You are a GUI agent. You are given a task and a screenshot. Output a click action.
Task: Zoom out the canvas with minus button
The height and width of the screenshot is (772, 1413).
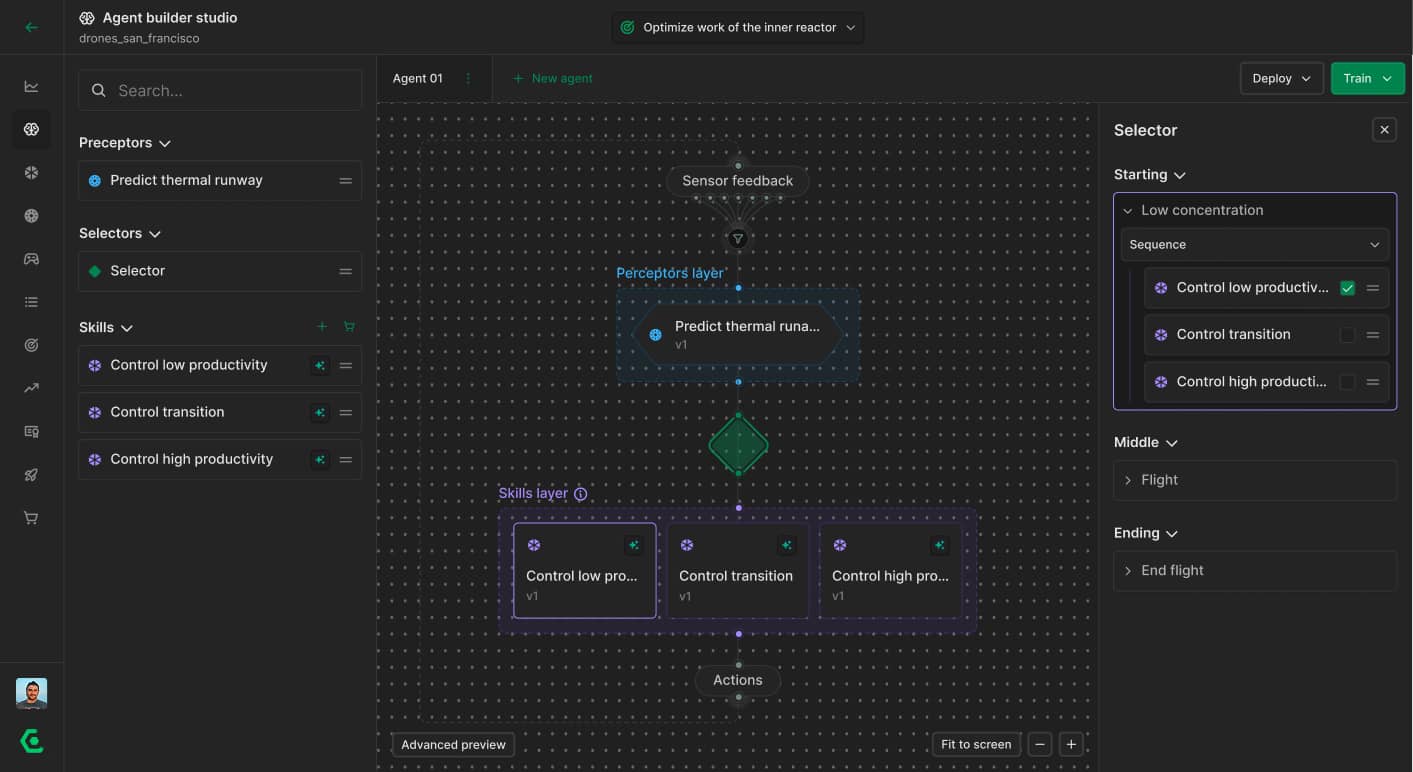click(x=1040, y=744)
